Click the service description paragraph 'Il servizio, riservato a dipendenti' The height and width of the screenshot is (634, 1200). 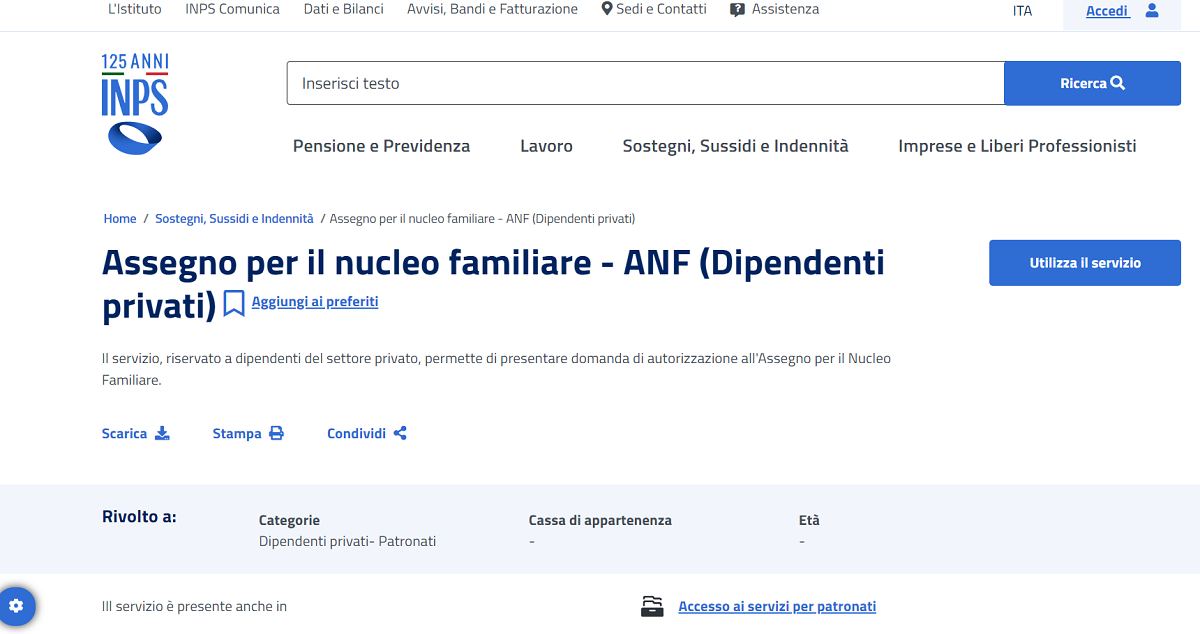(496, 369)
